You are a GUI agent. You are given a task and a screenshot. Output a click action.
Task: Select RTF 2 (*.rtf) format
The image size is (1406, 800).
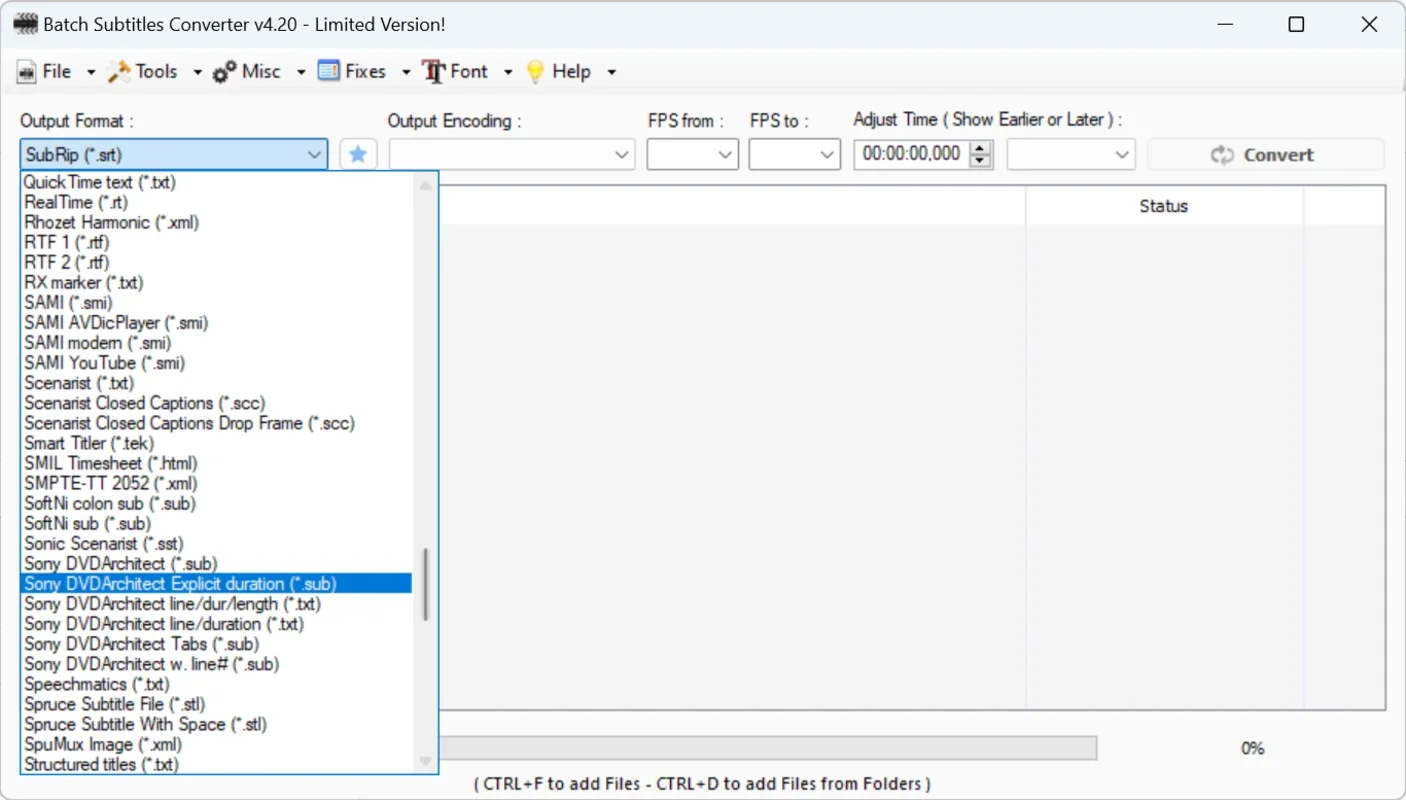click(216, 262)
